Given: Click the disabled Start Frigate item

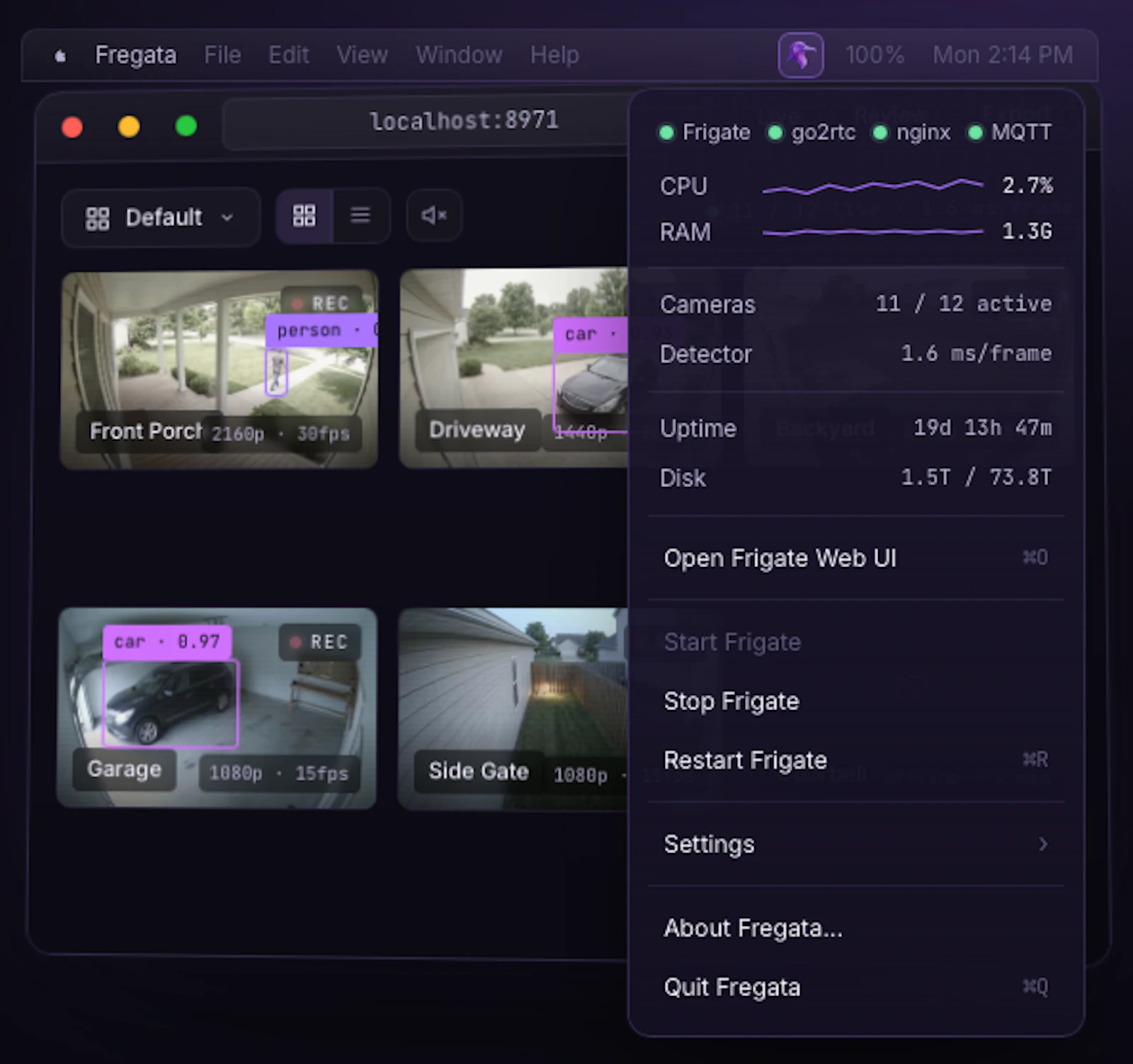Looking at the screenshot, I should pos(856,642).
